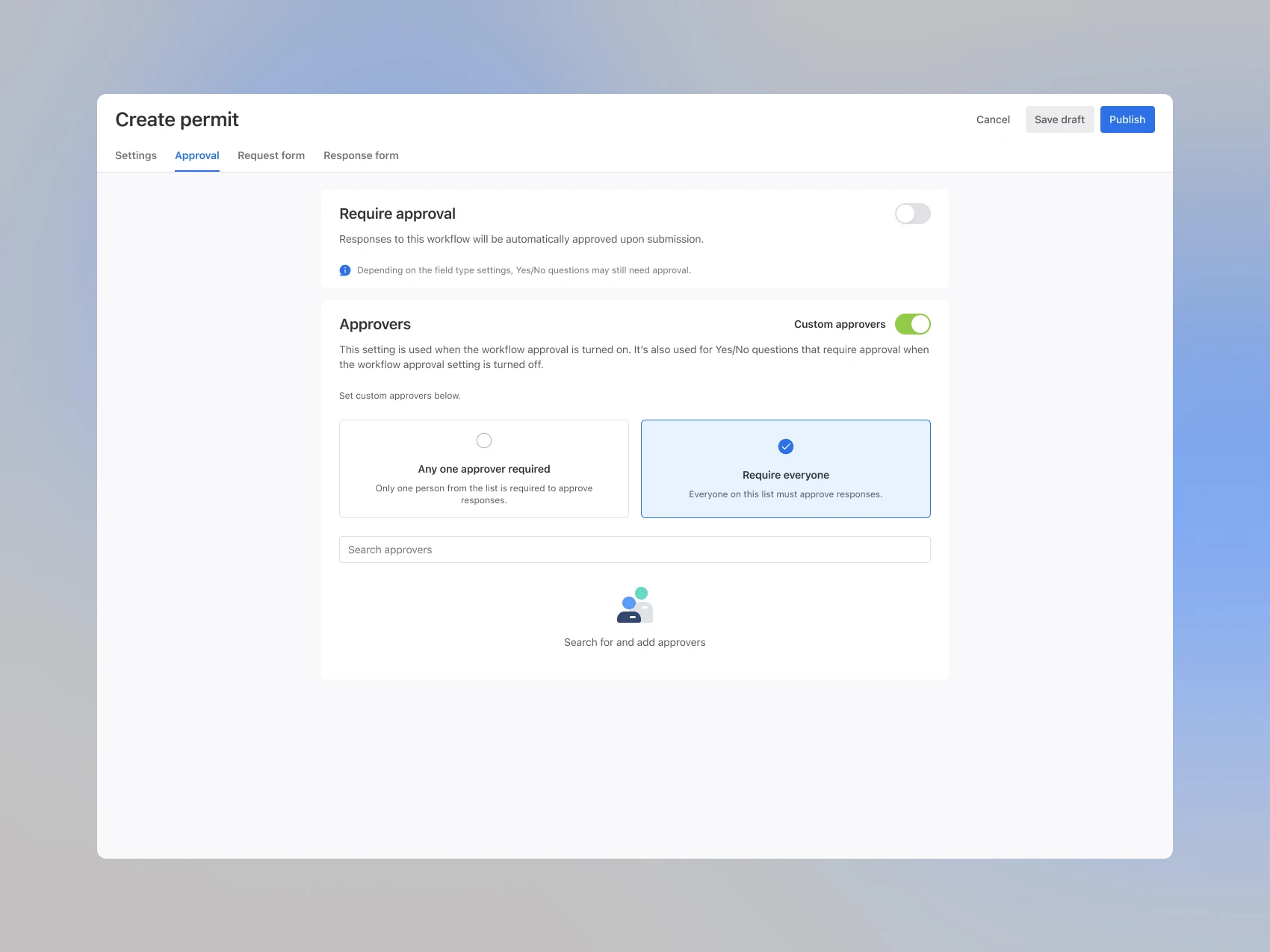
Task: Click the Any one approver required card
Action: 484,468
